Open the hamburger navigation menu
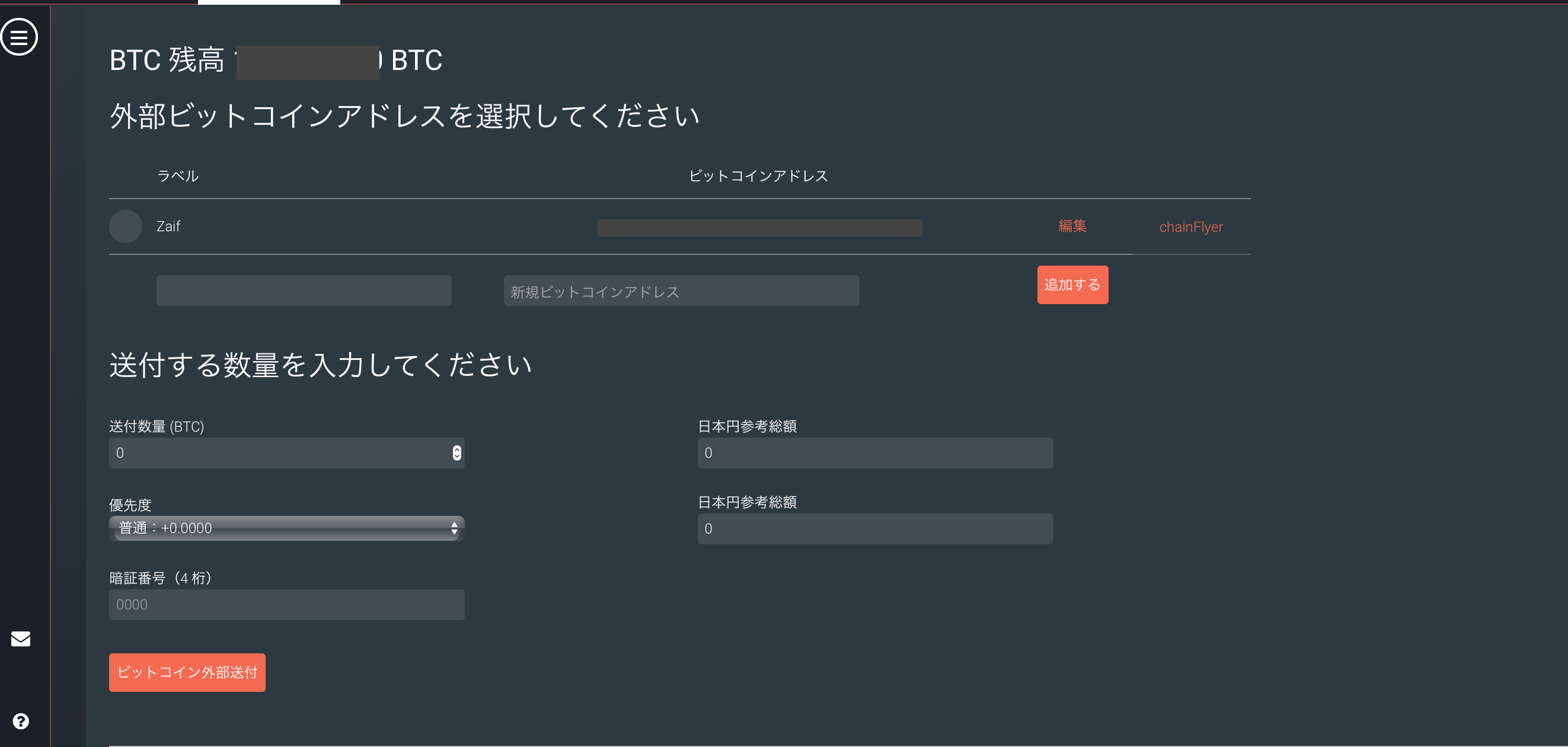Screen dimensions: 1568x747 click(20, 37)
